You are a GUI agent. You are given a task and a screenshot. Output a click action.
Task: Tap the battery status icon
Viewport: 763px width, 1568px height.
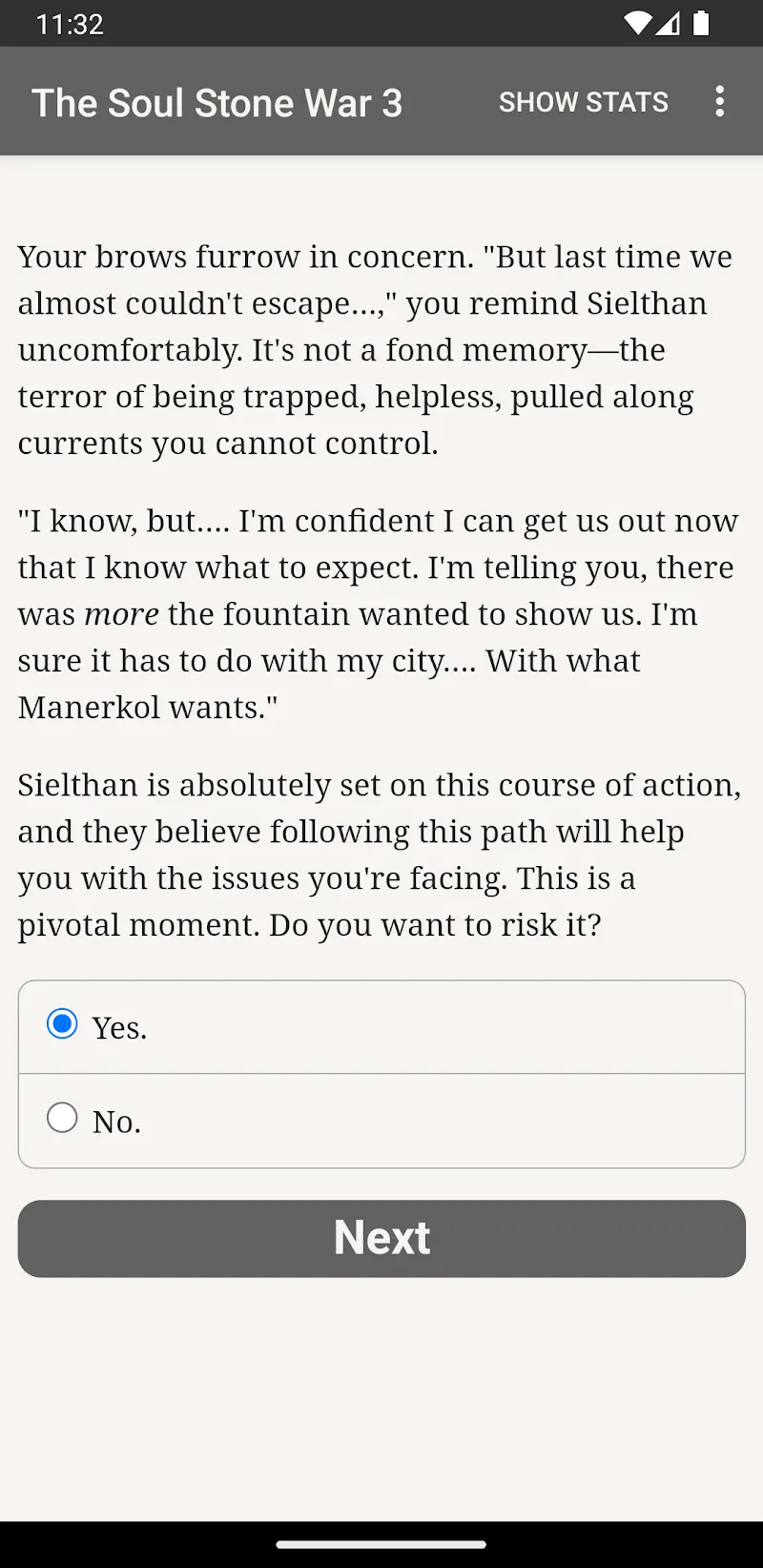[x=701, y=24]
